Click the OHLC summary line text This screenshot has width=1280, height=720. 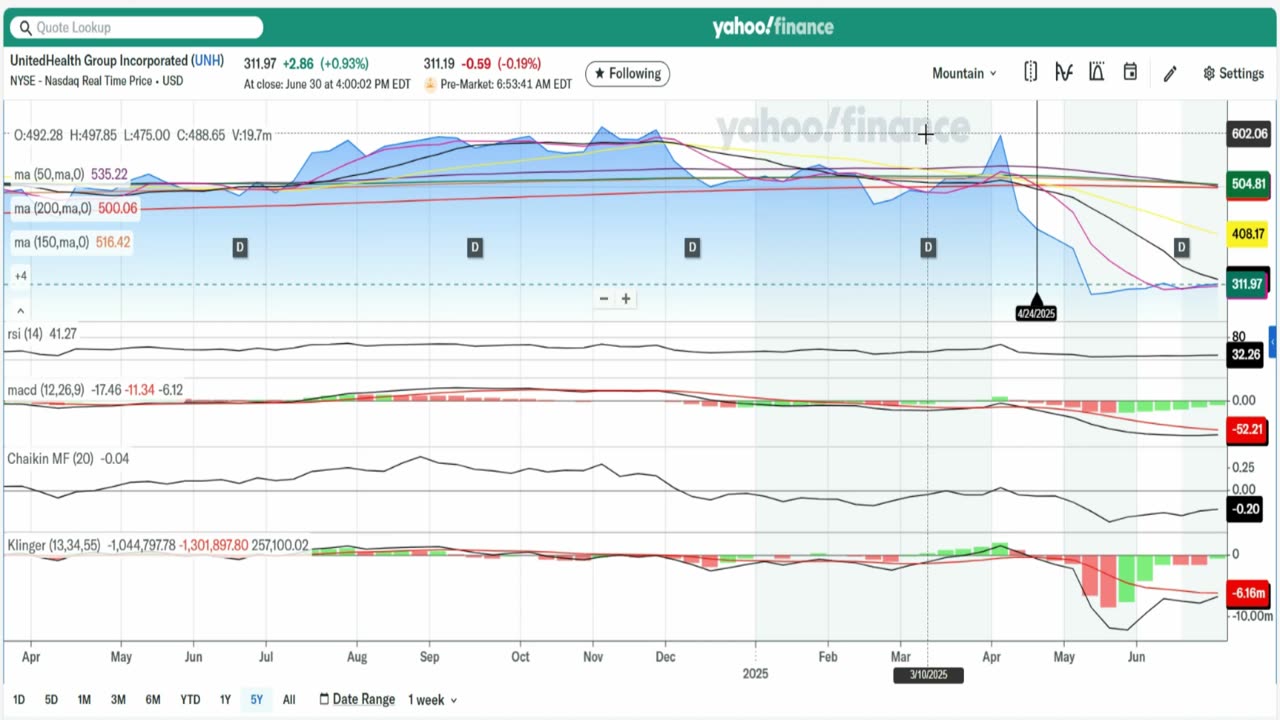coord(142,135)
